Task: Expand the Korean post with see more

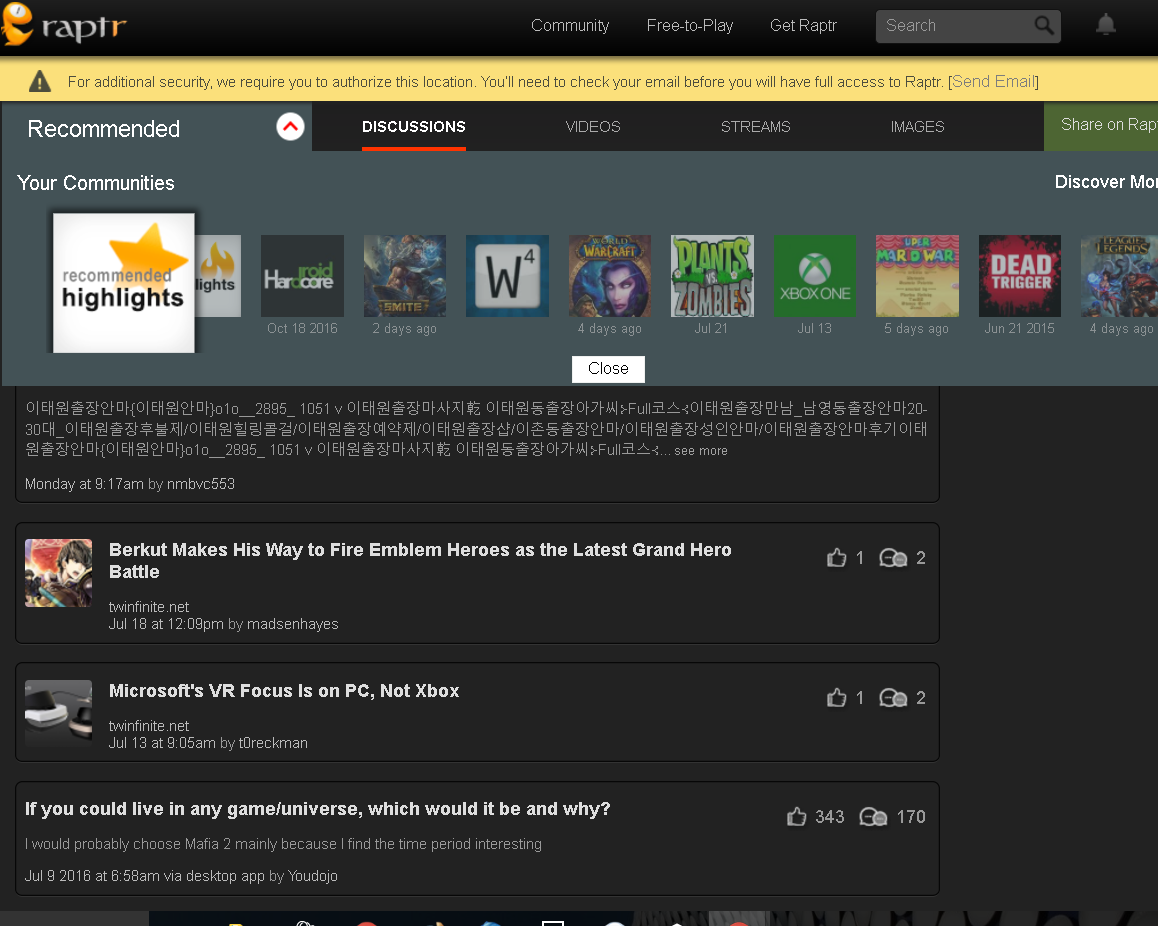Action: tap(700, 451)
